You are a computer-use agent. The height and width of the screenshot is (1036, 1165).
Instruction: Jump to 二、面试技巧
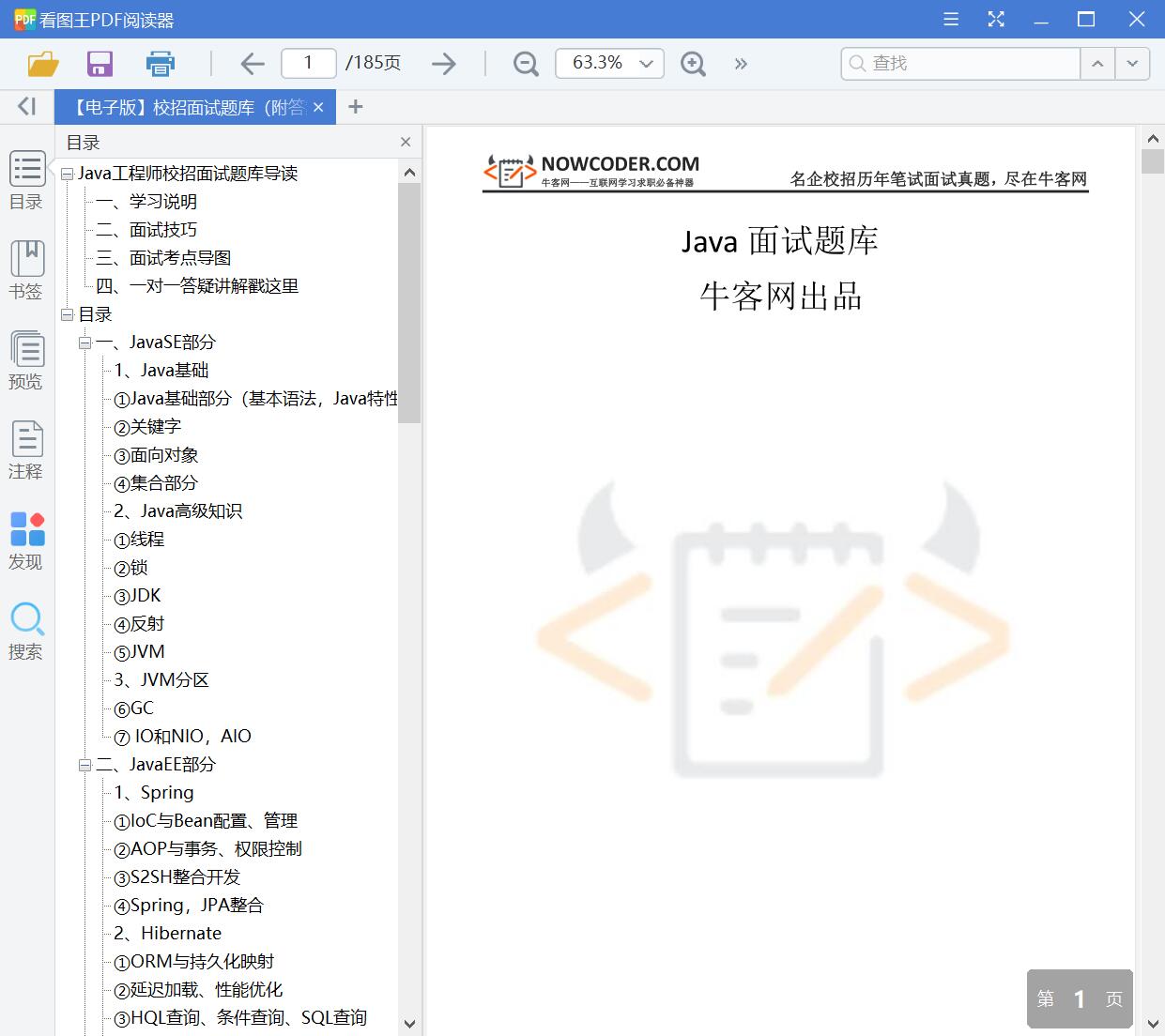[x=146, y=230]
